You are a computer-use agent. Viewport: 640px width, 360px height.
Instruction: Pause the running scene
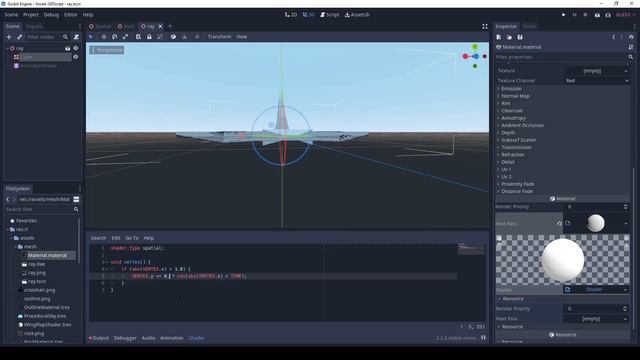click(574, 15)
